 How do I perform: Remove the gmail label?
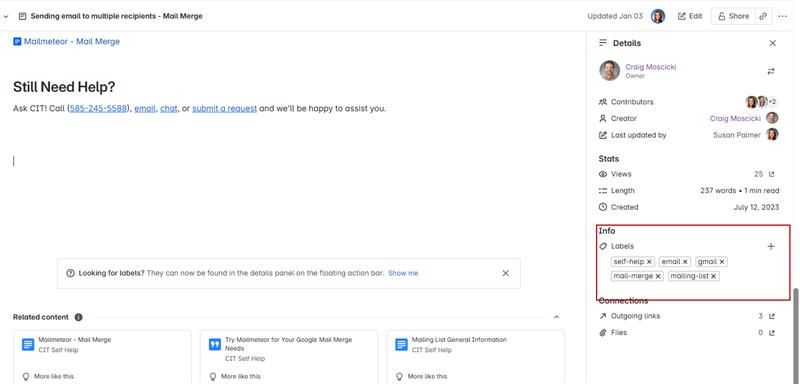click(722, 262)
